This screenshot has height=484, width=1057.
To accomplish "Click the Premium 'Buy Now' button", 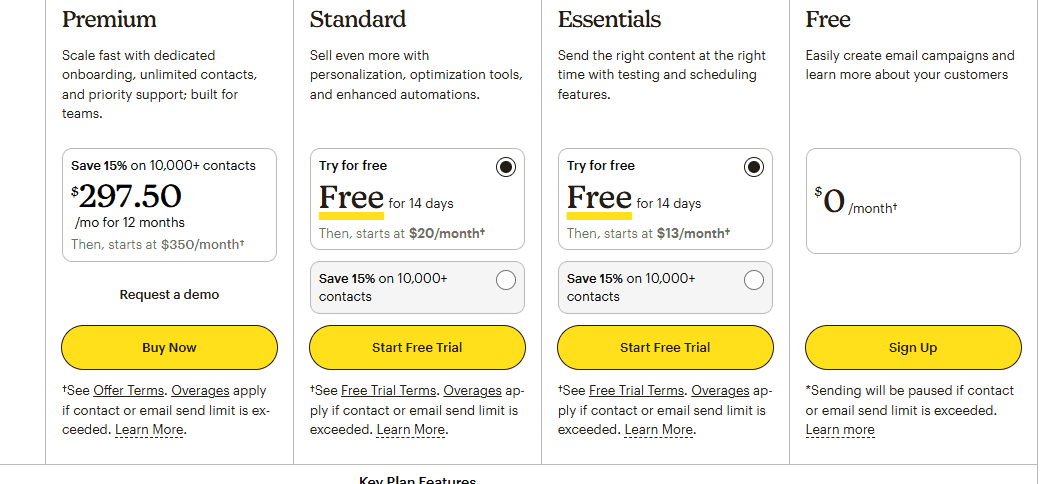I will (x=169, y=348).
